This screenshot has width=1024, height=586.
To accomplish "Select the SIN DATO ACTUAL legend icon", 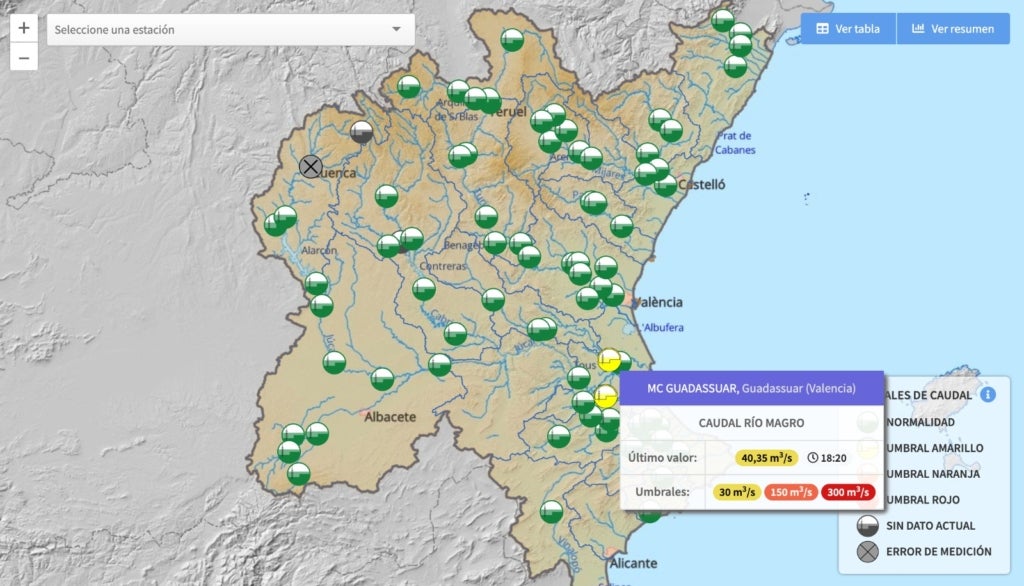I will tap(867, 526).
